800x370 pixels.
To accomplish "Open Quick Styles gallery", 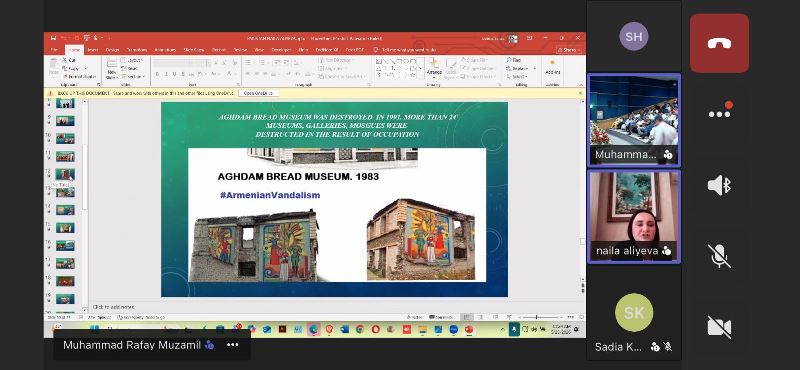I will (x=451, y=69).
